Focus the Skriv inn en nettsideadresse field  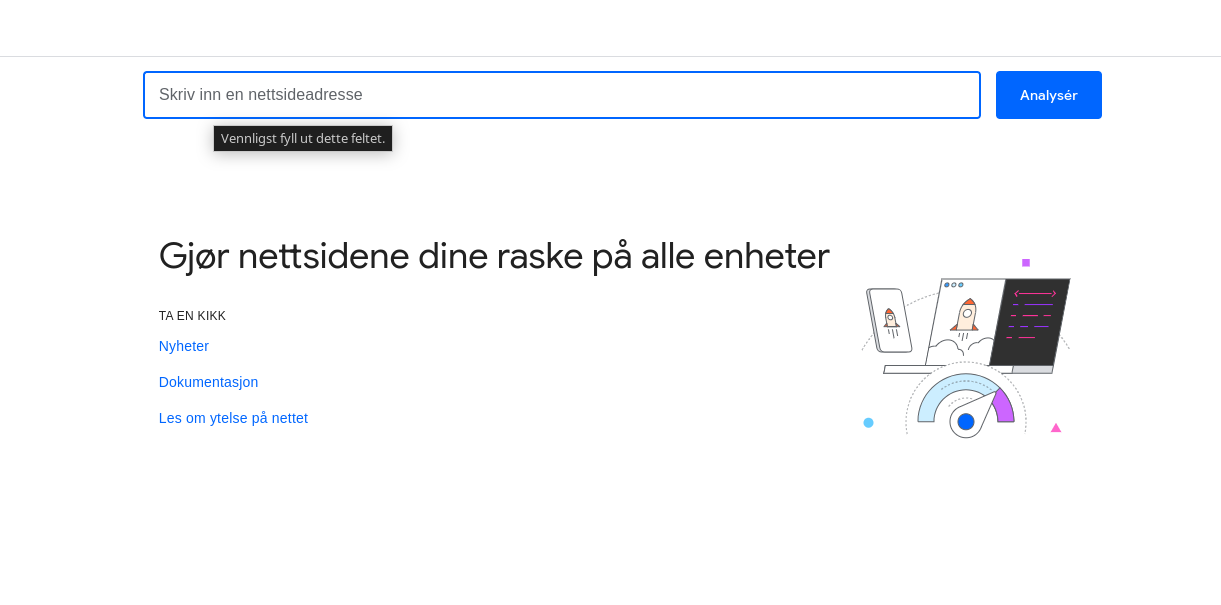561,95
